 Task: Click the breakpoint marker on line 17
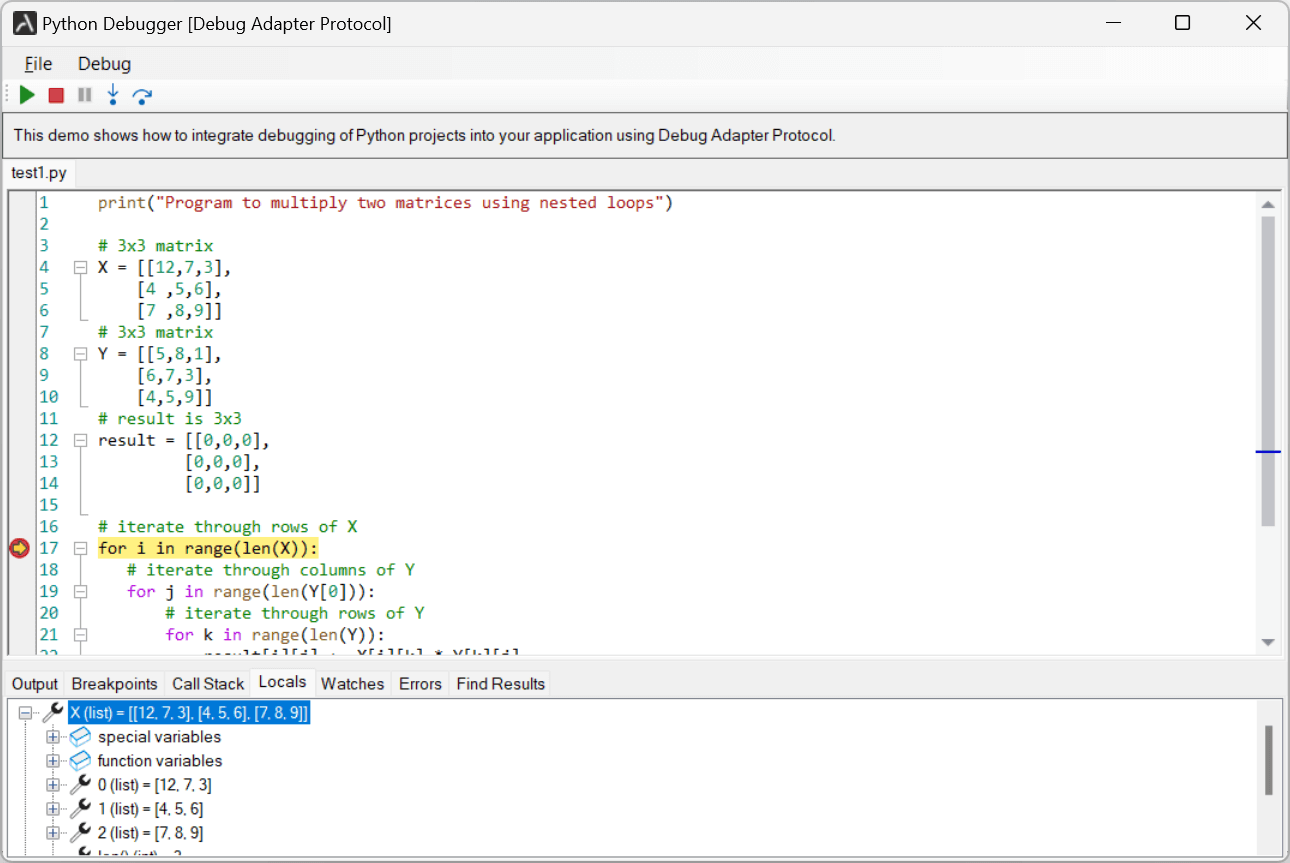pos(19,548)
